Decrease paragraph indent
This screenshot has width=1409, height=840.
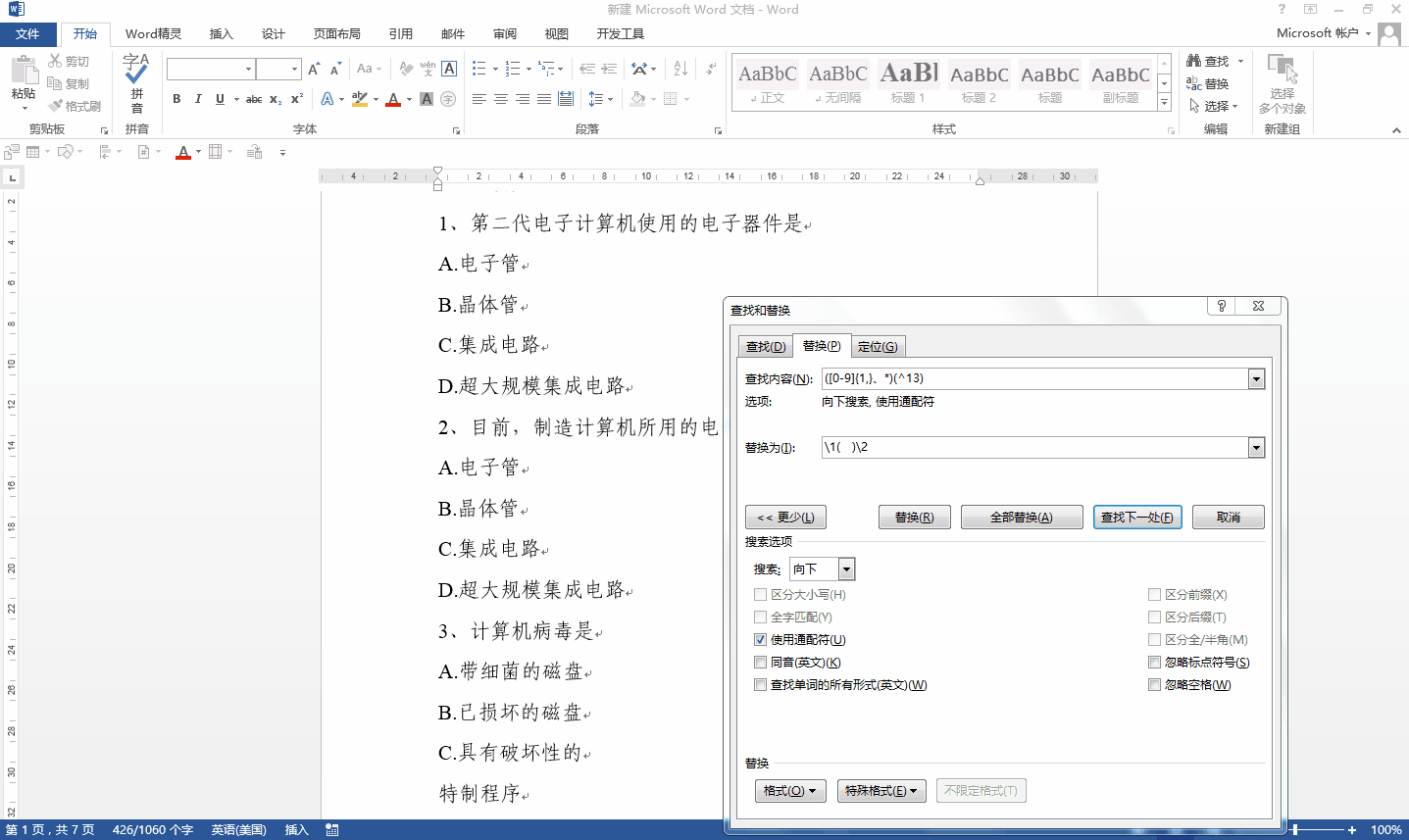(586, 69)
